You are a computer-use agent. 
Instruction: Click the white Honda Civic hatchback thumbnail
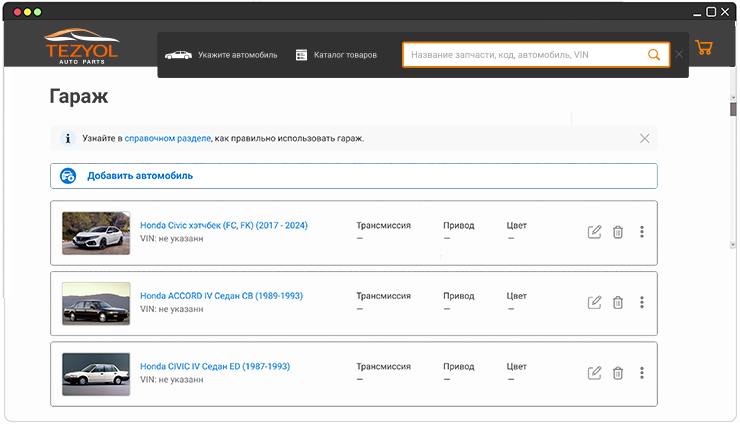[x=96, y=233]
